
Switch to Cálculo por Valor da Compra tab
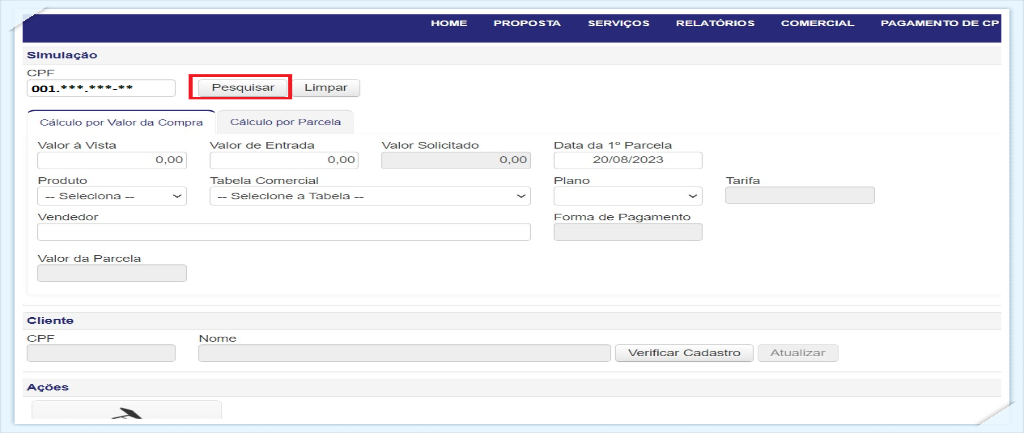pos(121,122)
